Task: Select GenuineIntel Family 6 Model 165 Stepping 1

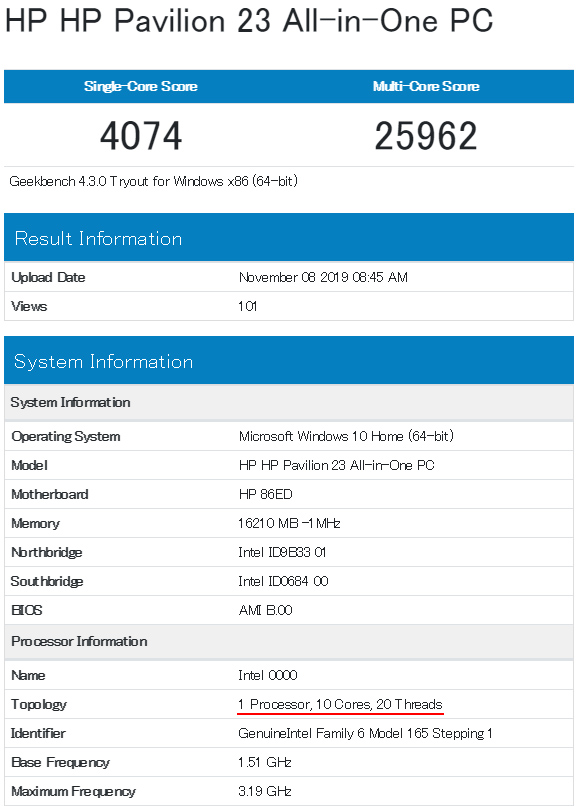Action: (365, 734)
